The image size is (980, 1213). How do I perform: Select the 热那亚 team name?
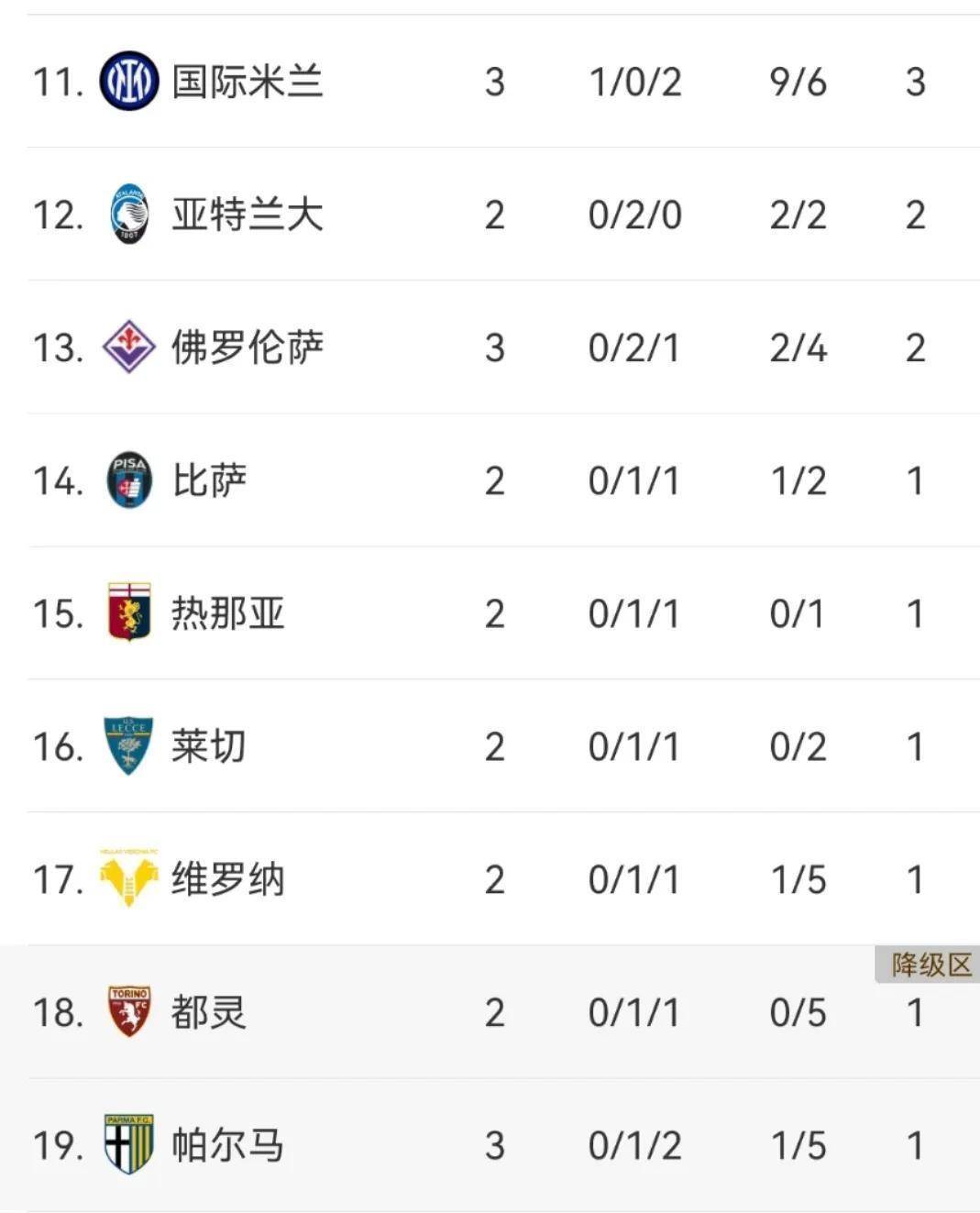click(228, 612)
